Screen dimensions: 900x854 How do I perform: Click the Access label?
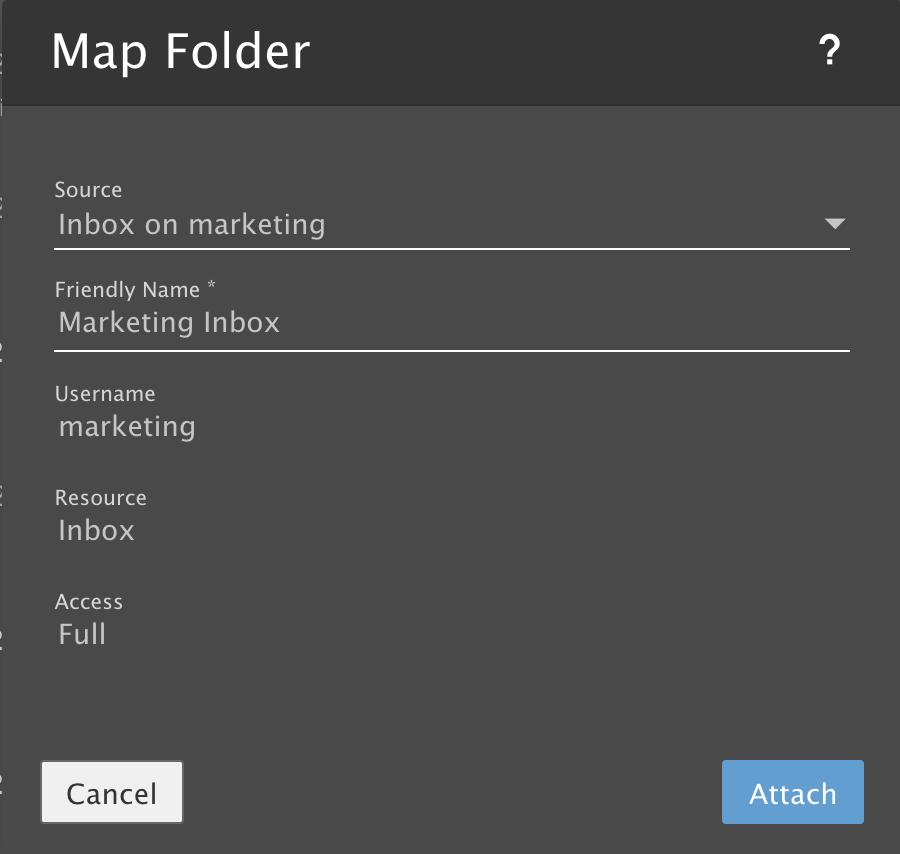coord(89,602)
